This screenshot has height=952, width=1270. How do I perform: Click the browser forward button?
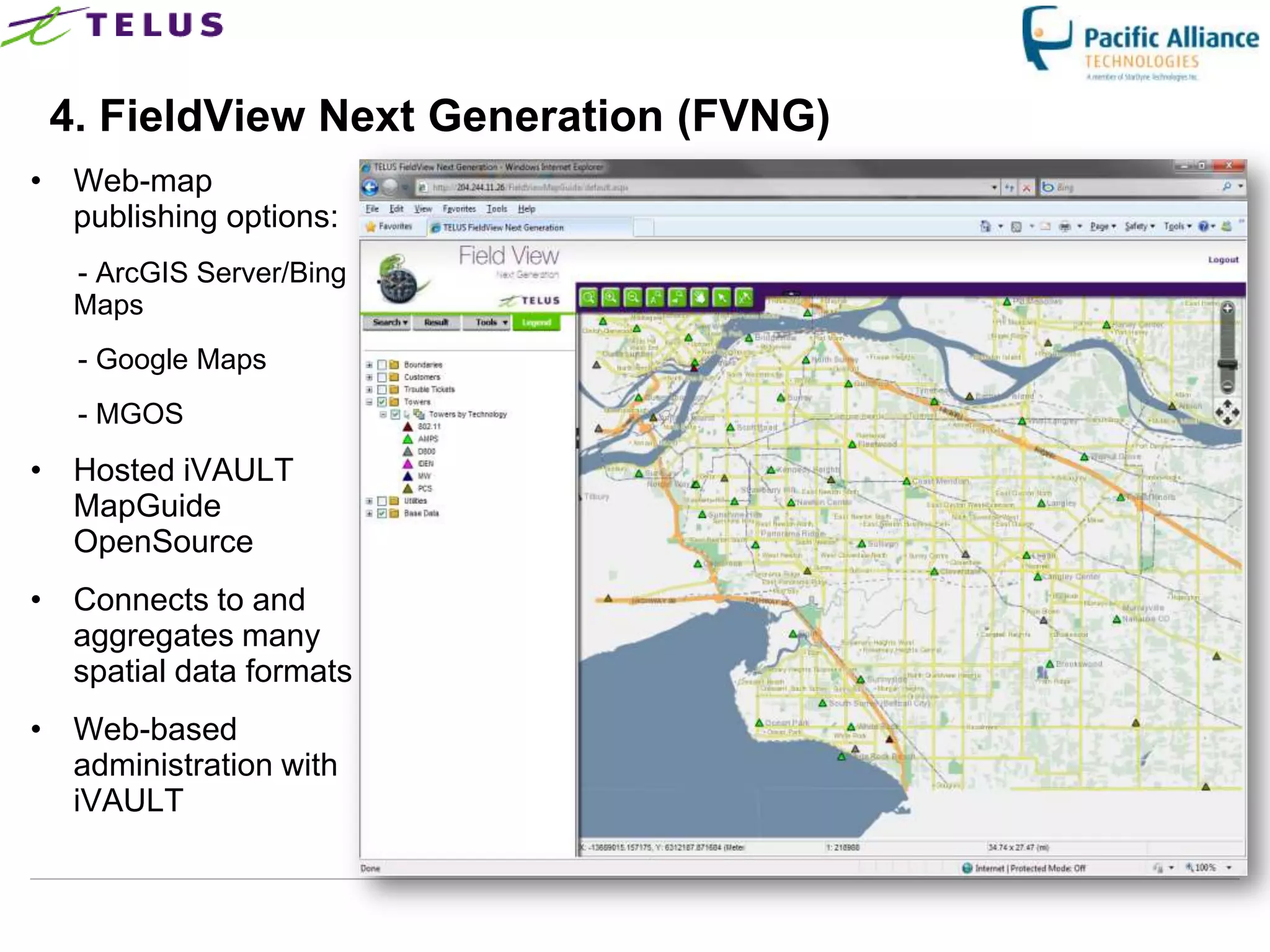(x=390, y=187)
